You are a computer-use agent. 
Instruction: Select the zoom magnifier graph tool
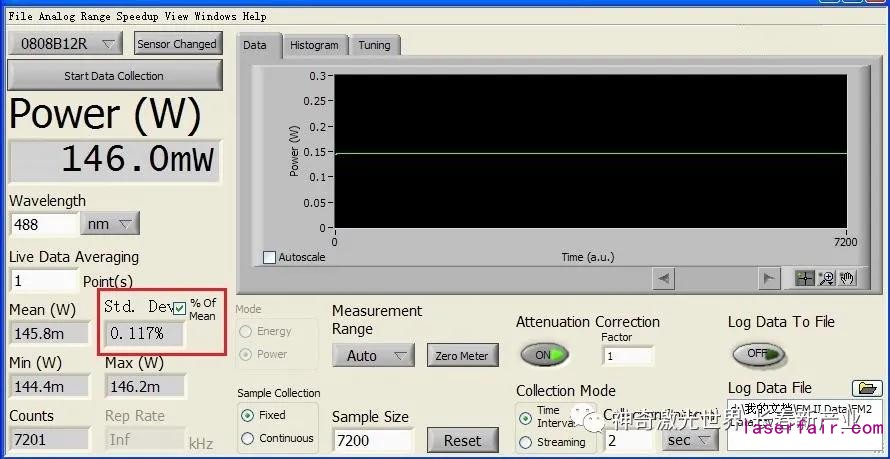point(826,278)
